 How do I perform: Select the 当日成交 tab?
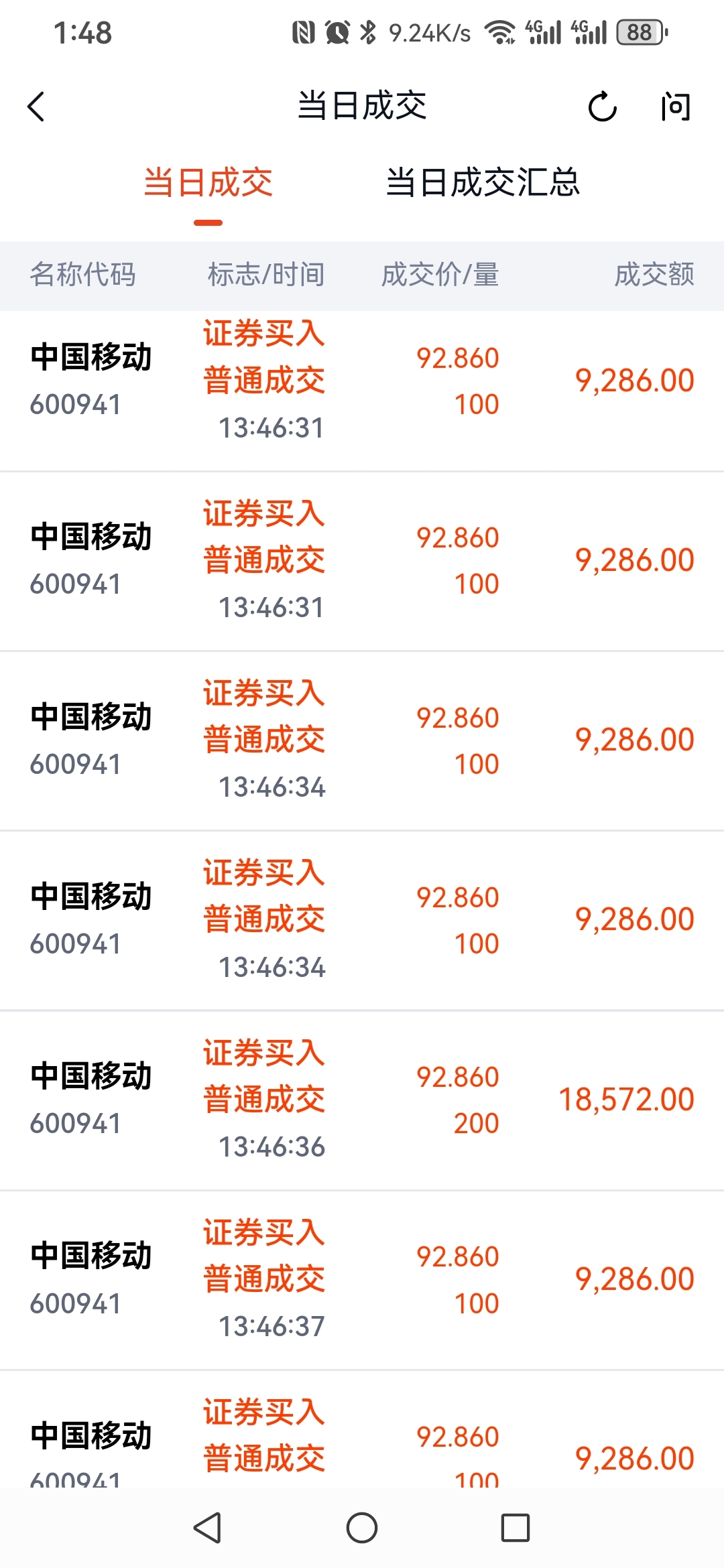point(208,182)
